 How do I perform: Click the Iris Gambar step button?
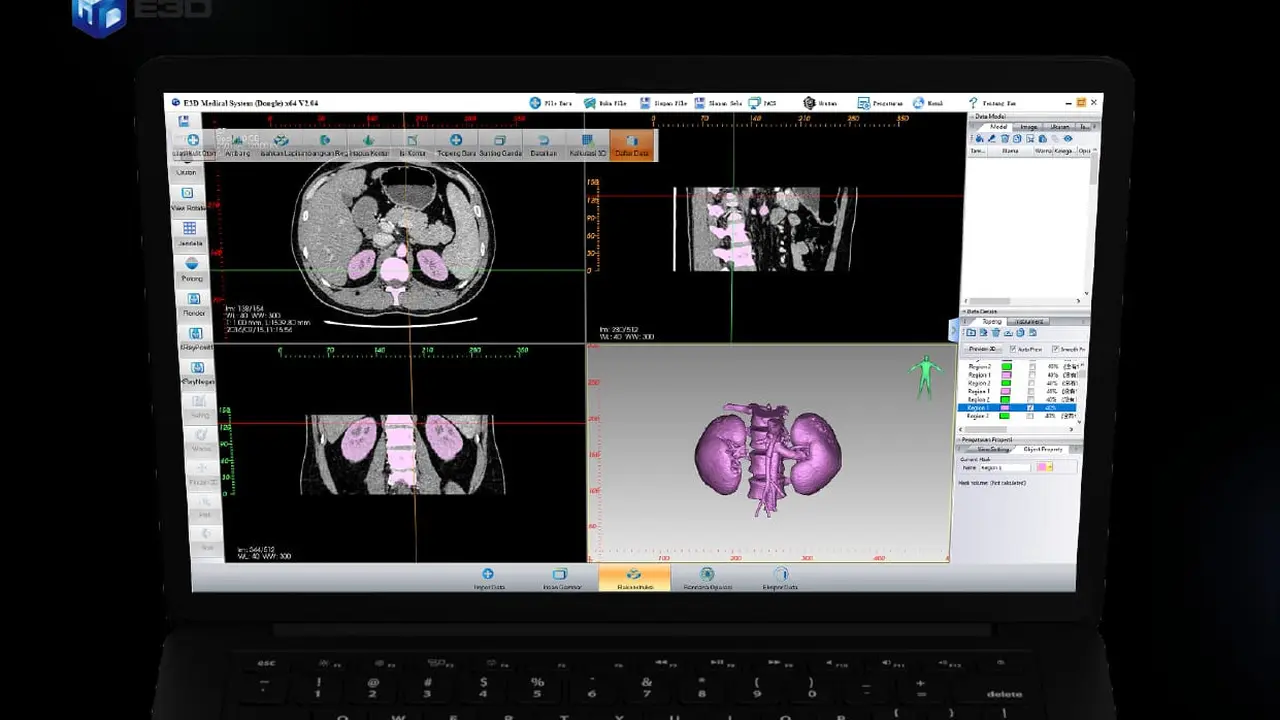(561, 579)
